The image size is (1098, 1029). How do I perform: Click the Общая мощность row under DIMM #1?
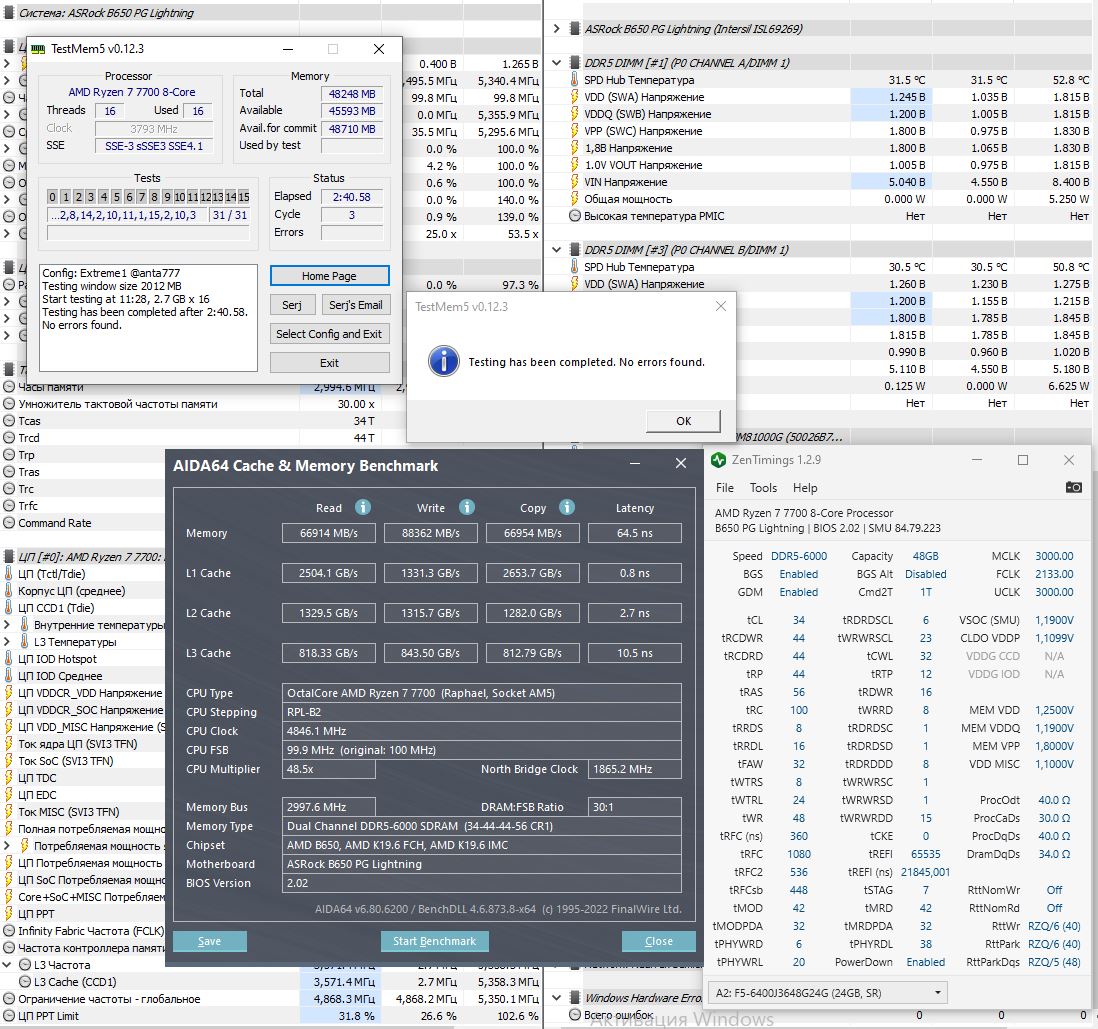[821, 199]
